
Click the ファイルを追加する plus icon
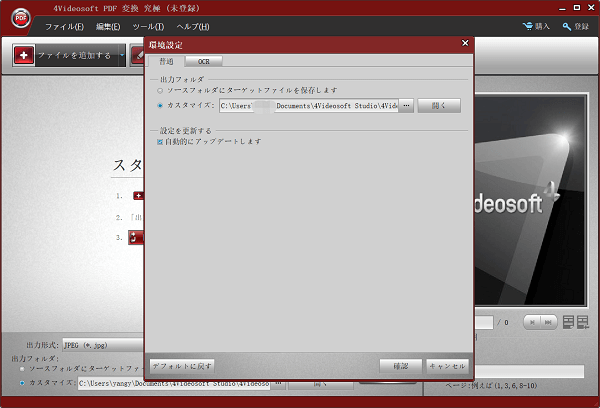click(24, 56)
